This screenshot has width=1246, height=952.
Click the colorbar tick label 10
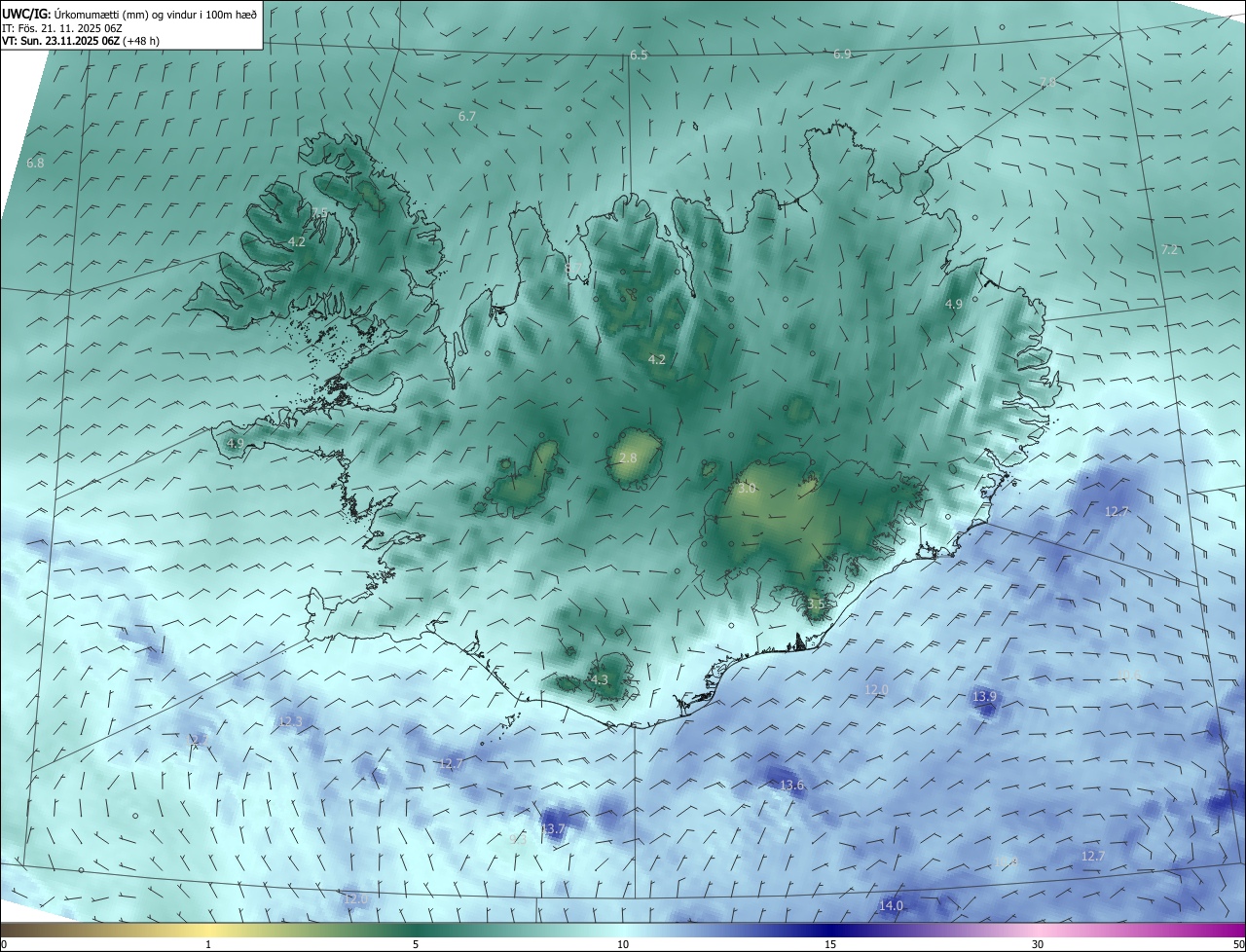623,944
